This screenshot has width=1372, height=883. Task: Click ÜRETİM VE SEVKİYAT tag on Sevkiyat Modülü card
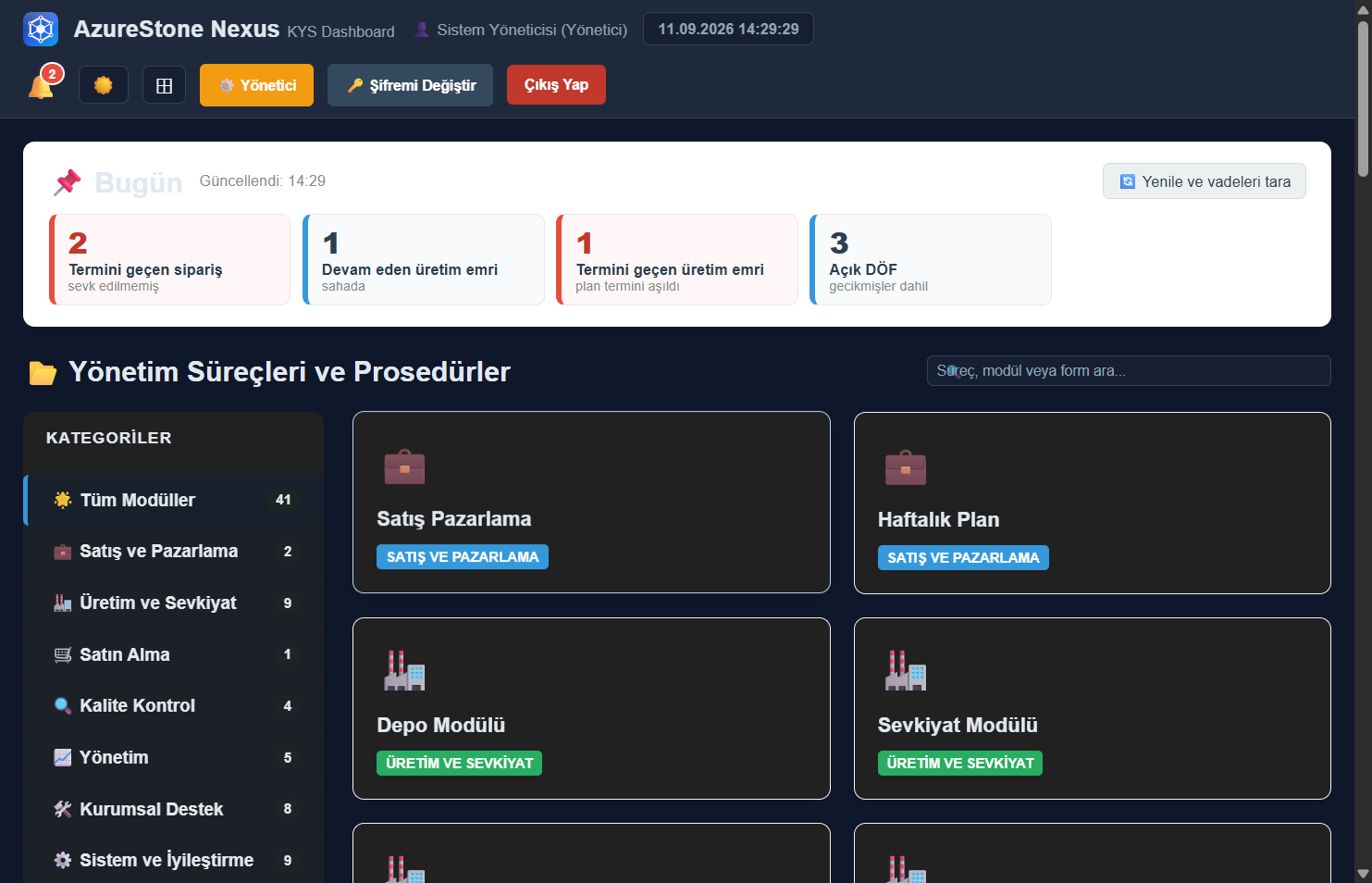960,764
